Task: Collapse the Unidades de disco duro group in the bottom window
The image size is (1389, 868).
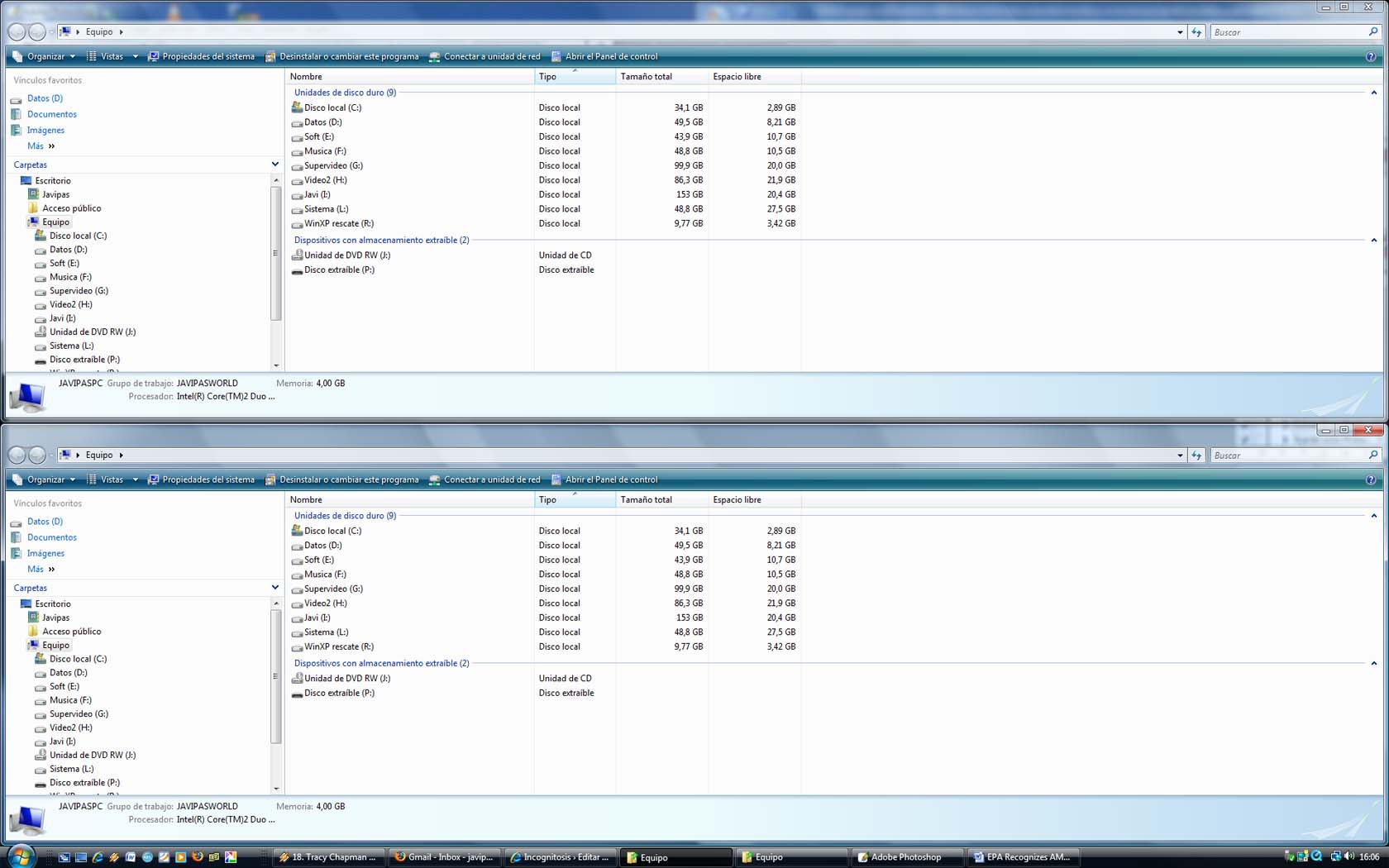Action: coord(1373,516)
